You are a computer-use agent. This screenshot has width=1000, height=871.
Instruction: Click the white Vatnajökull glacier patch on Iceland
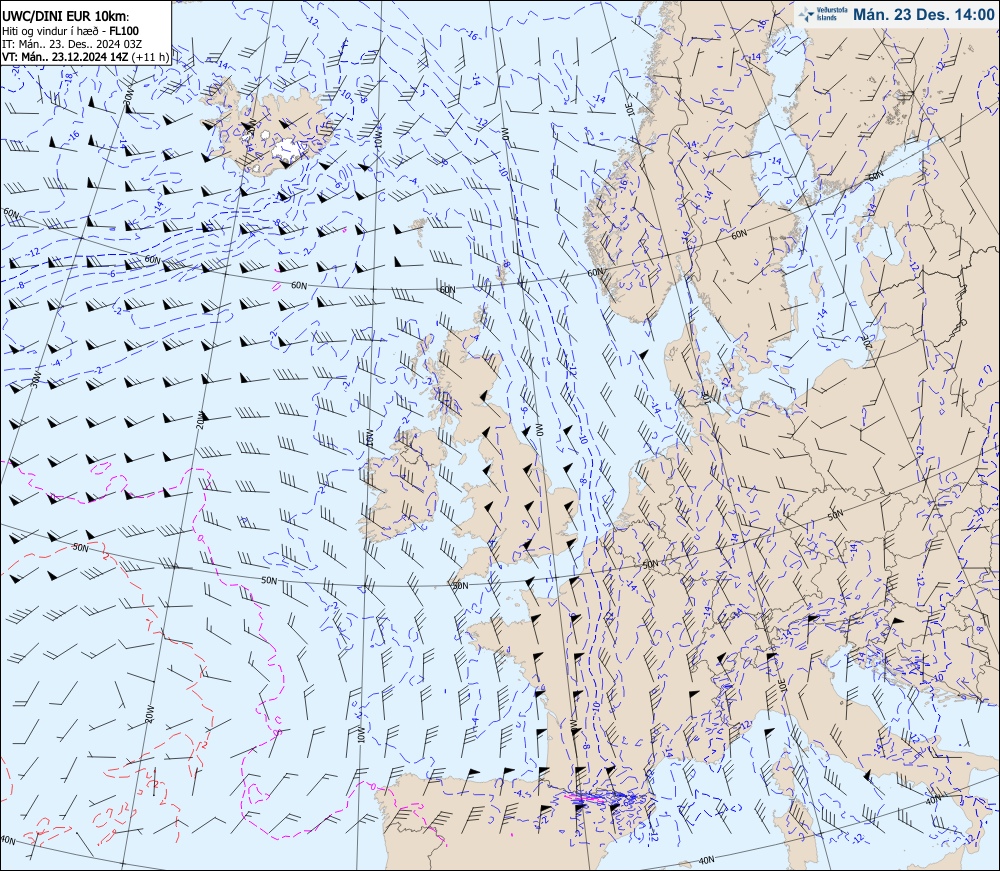[x=289, y=150]
